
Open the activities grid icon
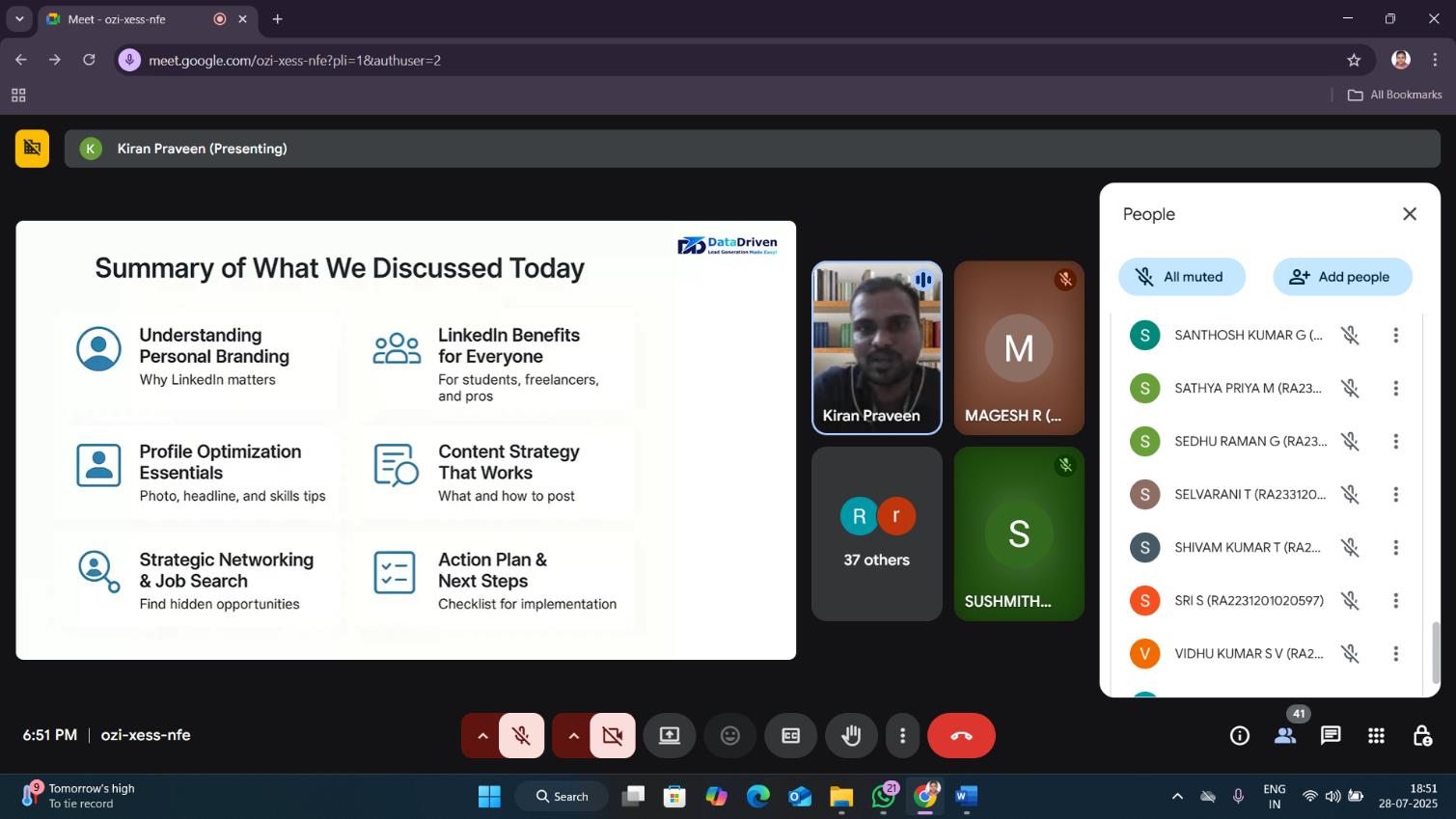1376,736
